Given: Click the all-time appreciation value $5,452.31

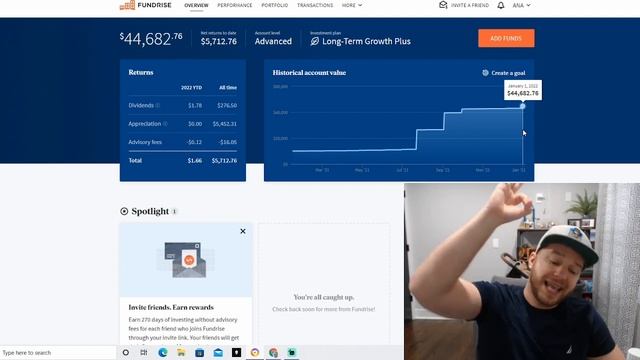Looking at the screenshot, I should tap(224, 124).
